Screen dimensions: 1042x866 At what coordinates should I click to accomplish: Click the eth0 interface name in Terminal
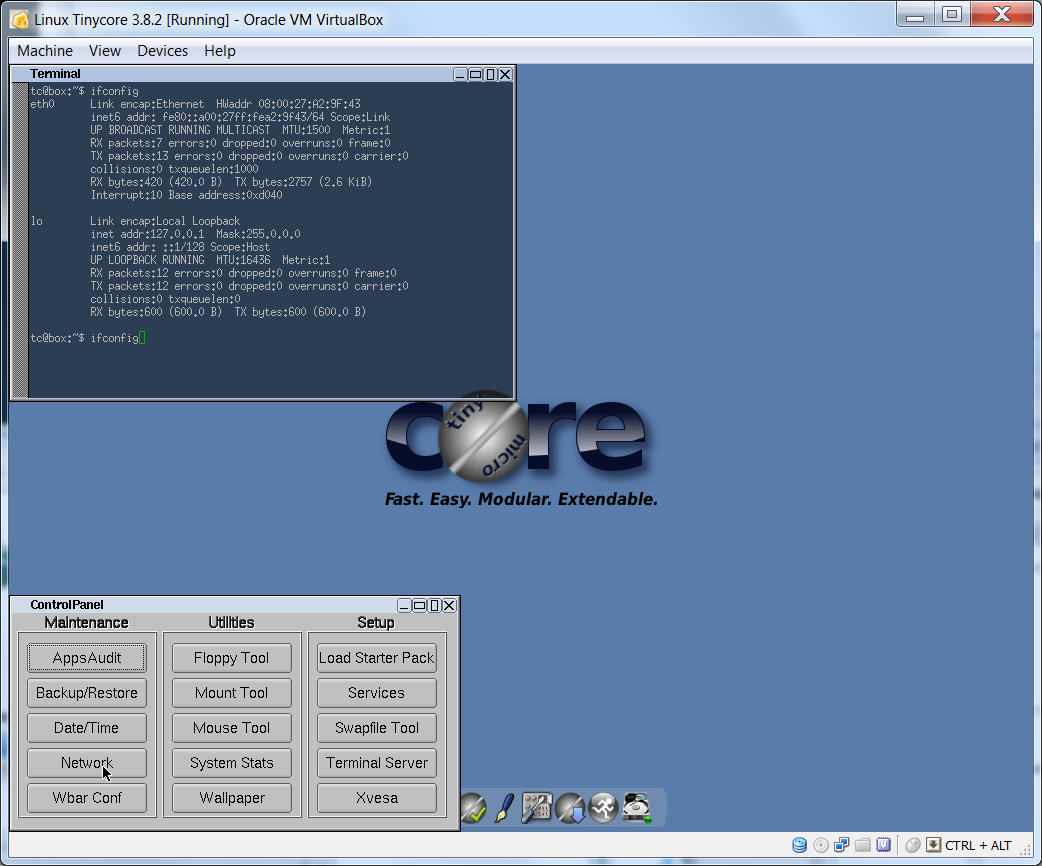click(x=42, y=104)
